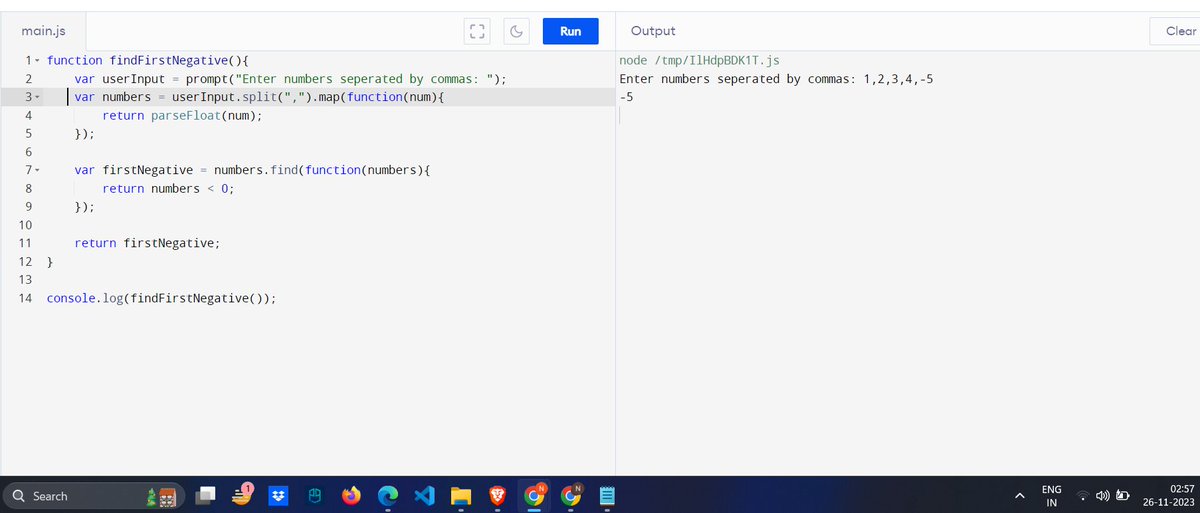
Task: Open Wi-Fi network settings in tray
Action: [1083, 495]
